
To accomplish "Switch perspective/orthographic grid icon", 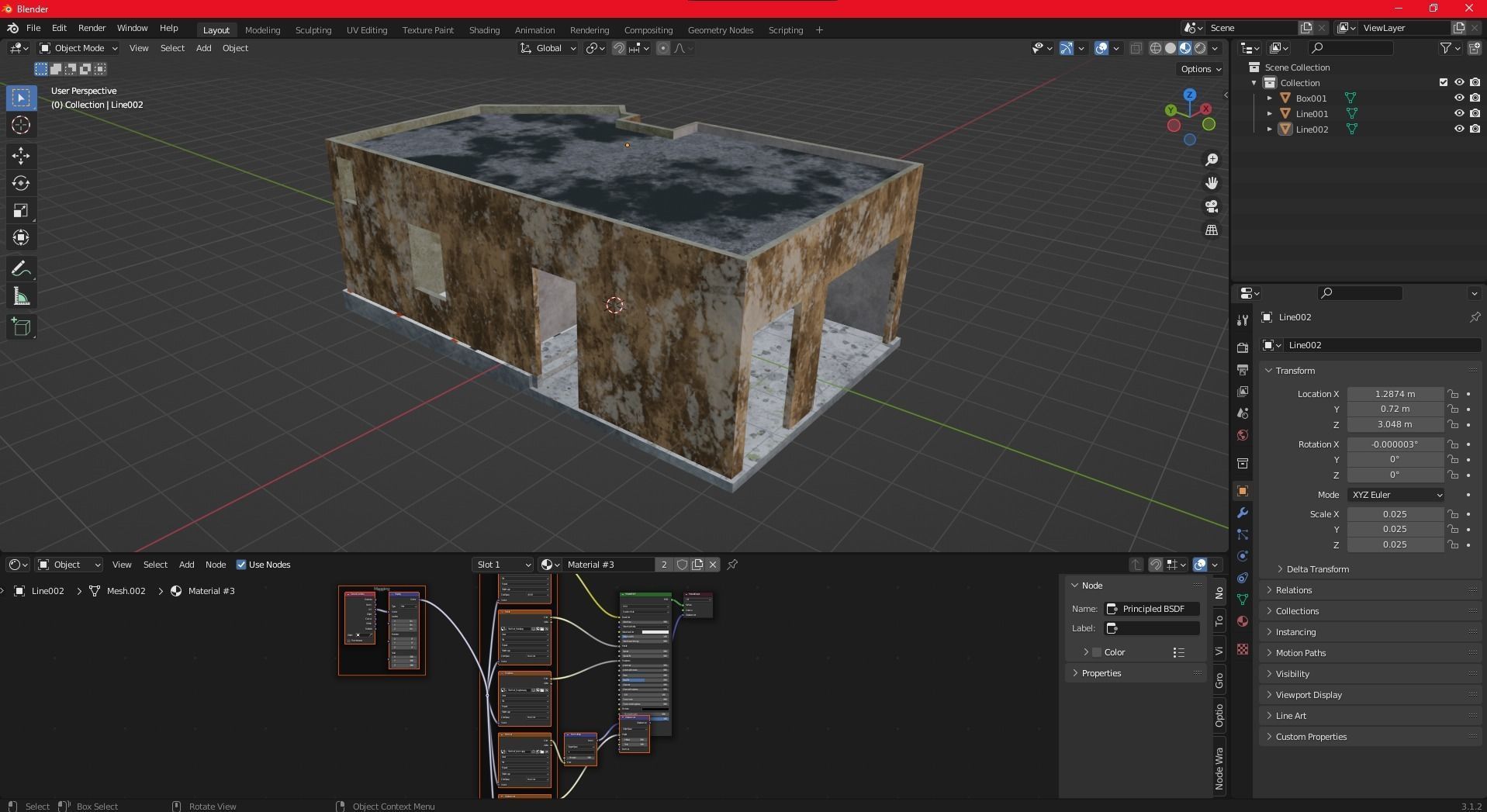I will [1211, 230].
